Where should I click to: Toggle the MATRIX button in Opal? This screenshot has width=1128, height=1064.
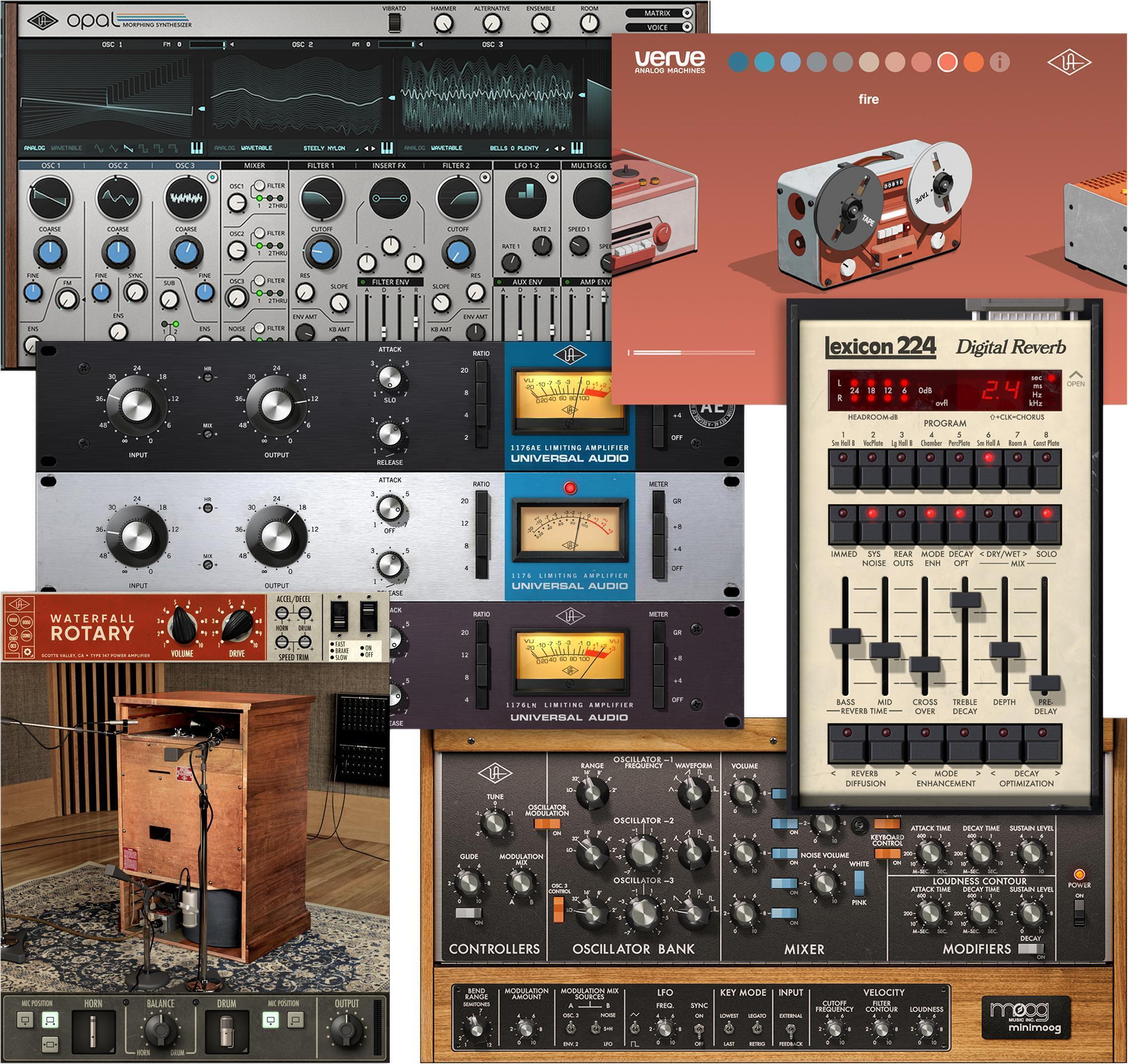pyautogui.click(x=659, y=13)
